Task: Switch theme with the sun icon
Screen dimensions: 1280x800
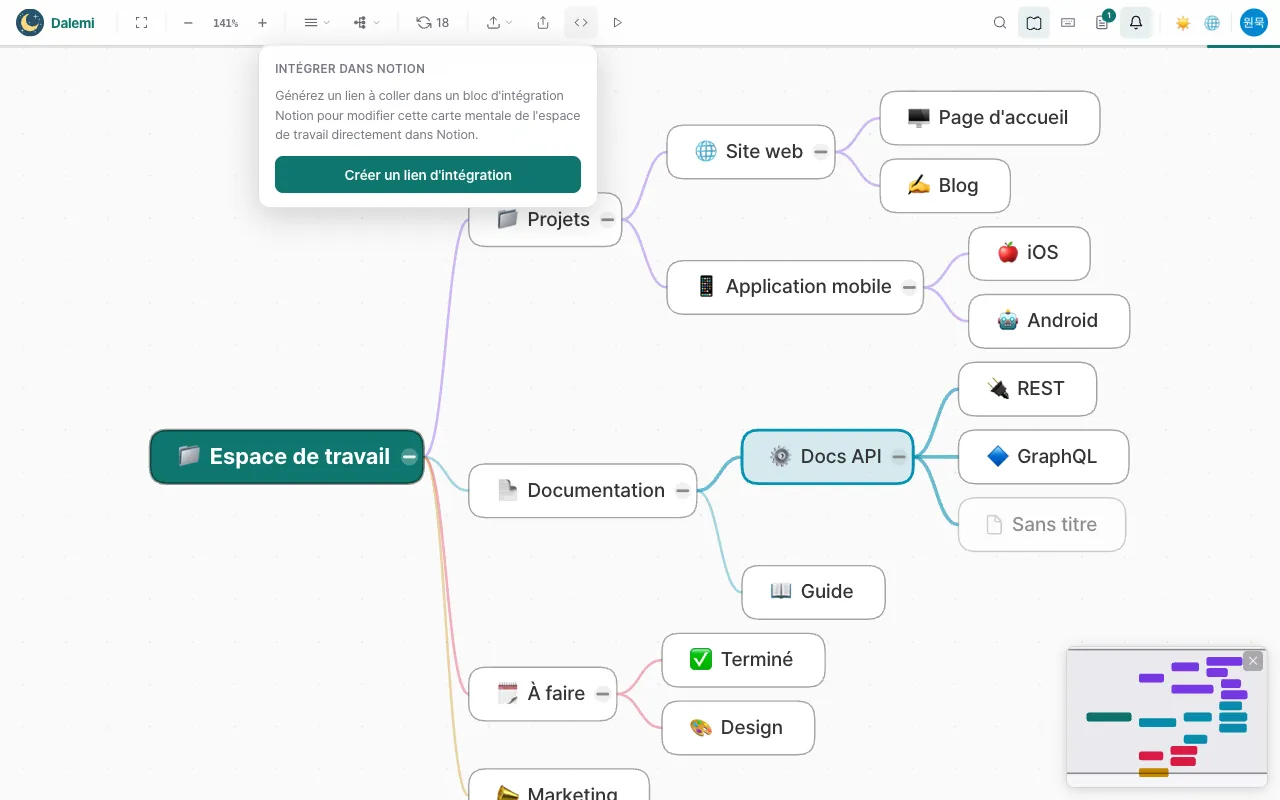Action: 1183,22
